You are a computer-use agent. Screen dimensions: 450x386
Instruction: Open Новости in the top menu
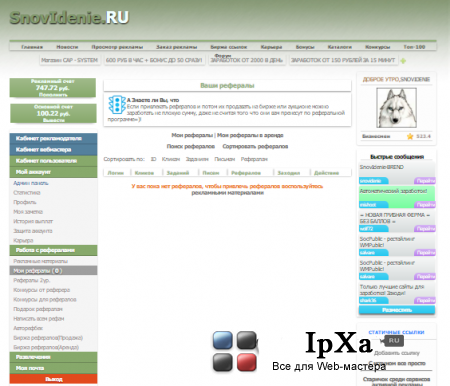(67, 47)
